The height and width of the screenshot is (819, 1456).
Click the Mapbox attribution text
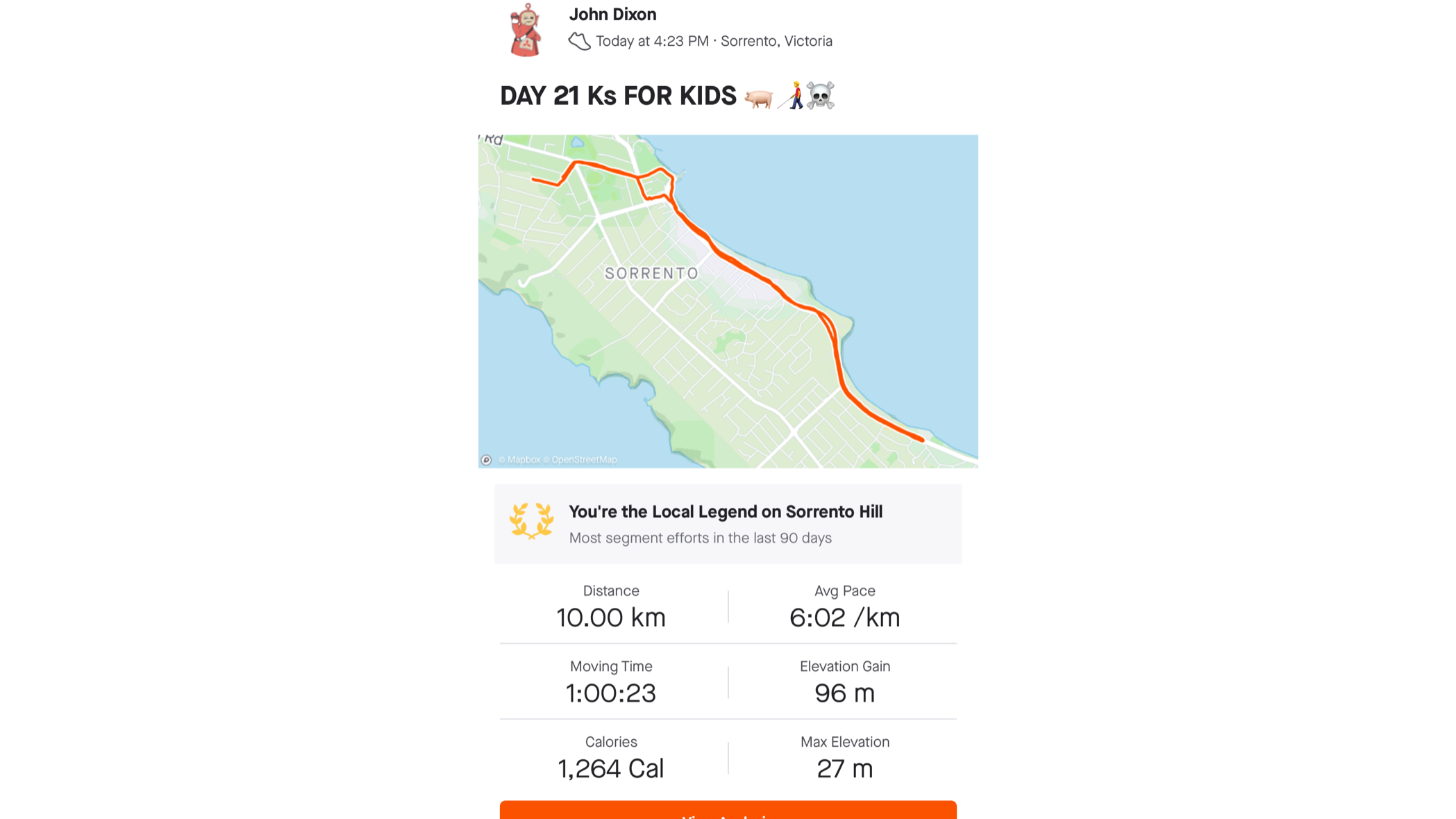(x=519, y=460)
